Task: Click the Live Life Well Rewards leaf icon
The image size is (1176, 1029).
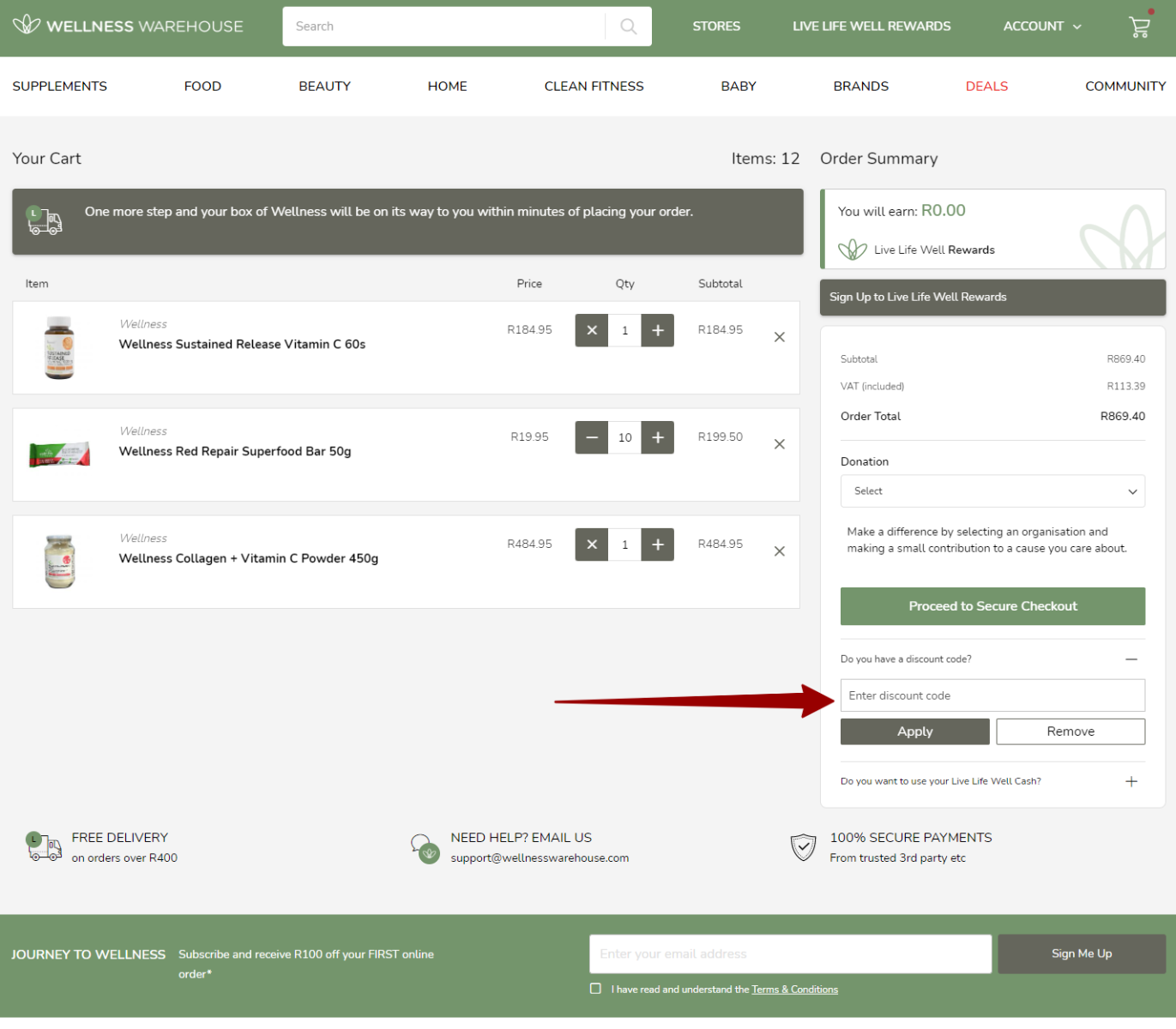Action: click(852, 250)
